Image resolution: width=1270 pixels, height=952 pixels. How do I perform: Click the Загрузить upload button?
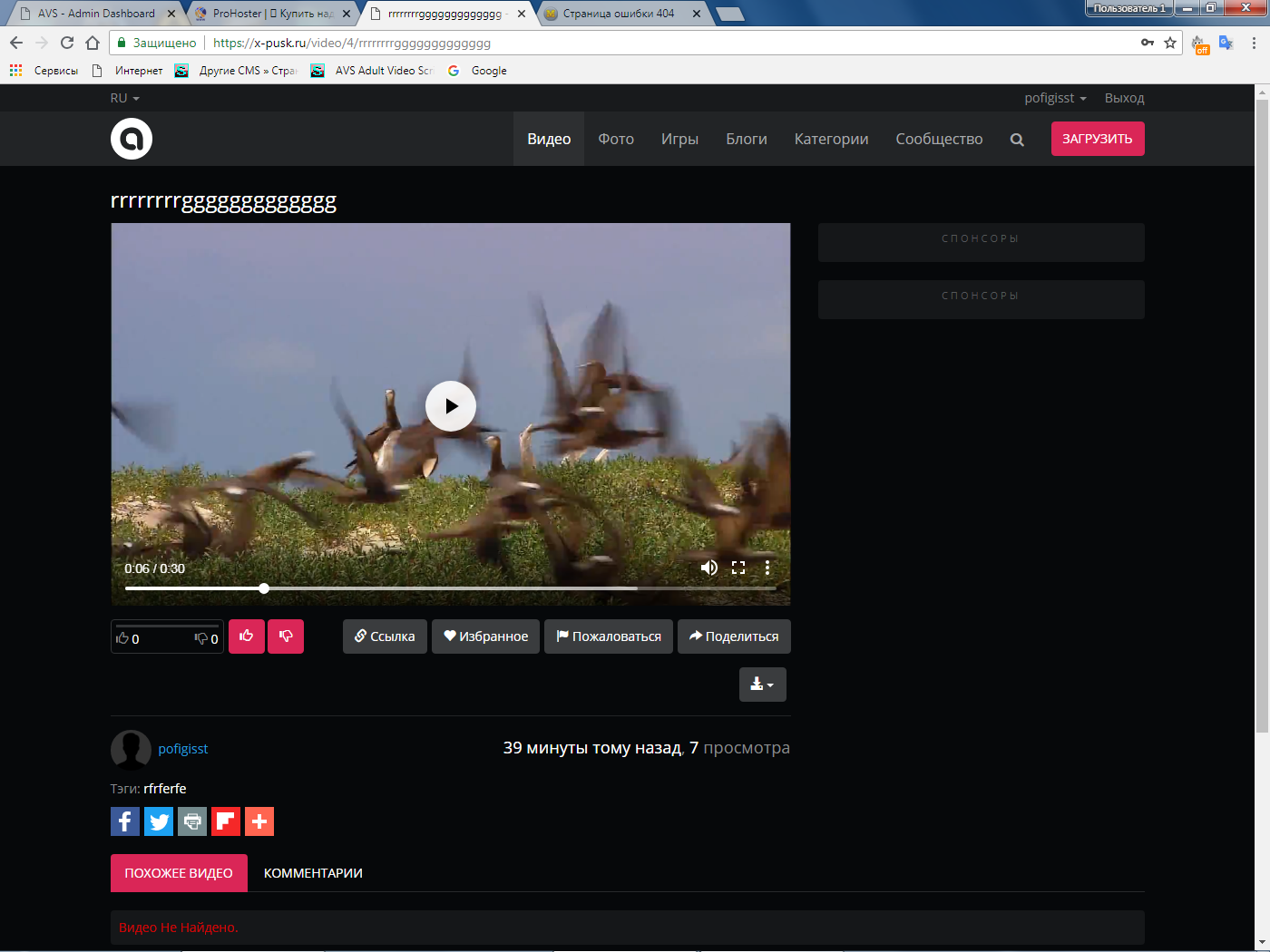pyautogui.click(x=1097, y=139)
